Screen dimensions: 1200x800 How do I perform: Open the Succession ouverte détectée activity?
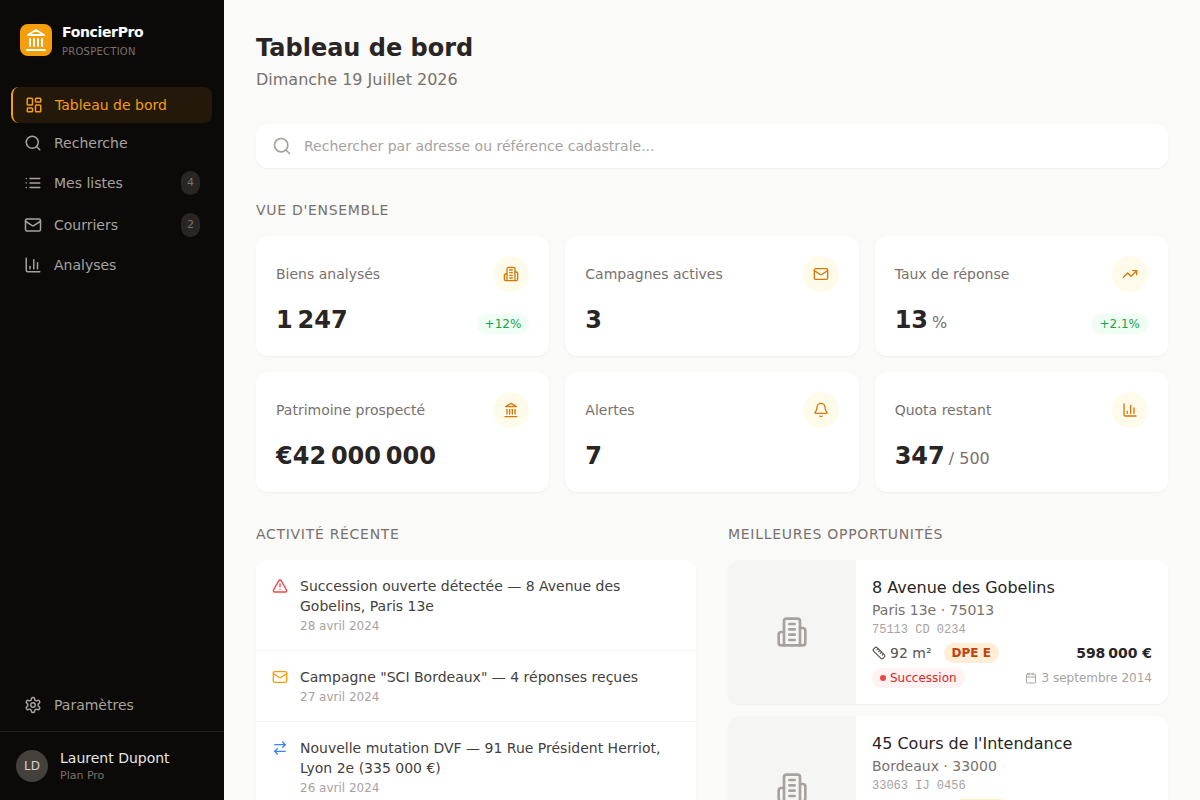[x=476, y=605]
